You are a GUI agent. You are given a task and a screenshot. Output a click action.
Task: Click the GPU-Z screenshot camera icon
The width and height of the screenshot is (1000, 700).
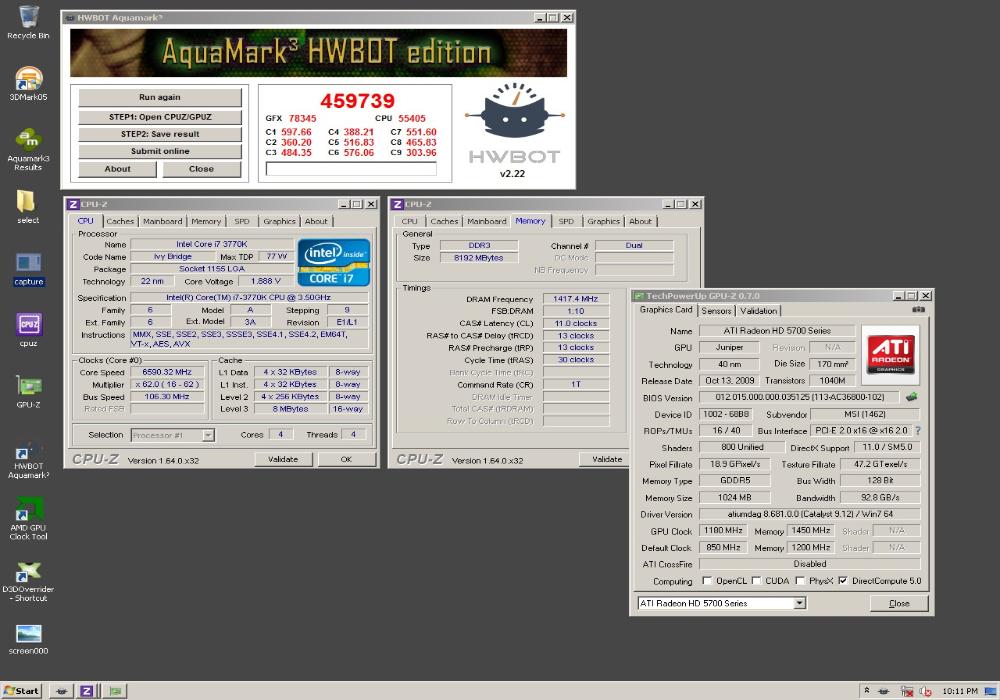tap(918, 309)
